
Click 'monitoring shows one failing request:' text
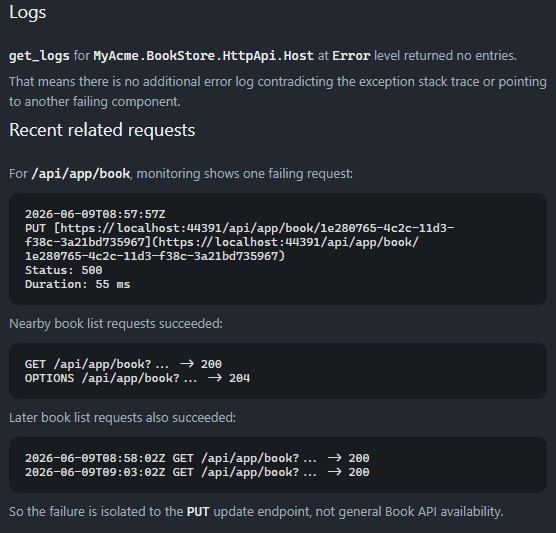tap(245, 174)
